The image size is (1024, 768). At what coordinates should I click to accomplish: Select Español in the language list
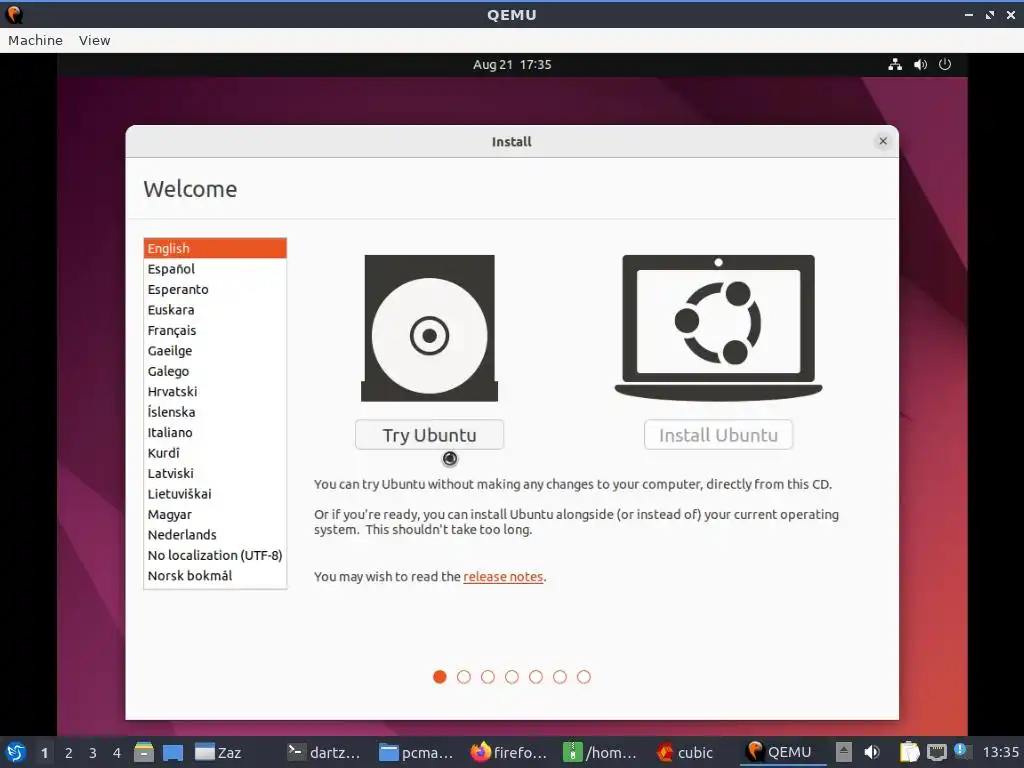point(215,269)
